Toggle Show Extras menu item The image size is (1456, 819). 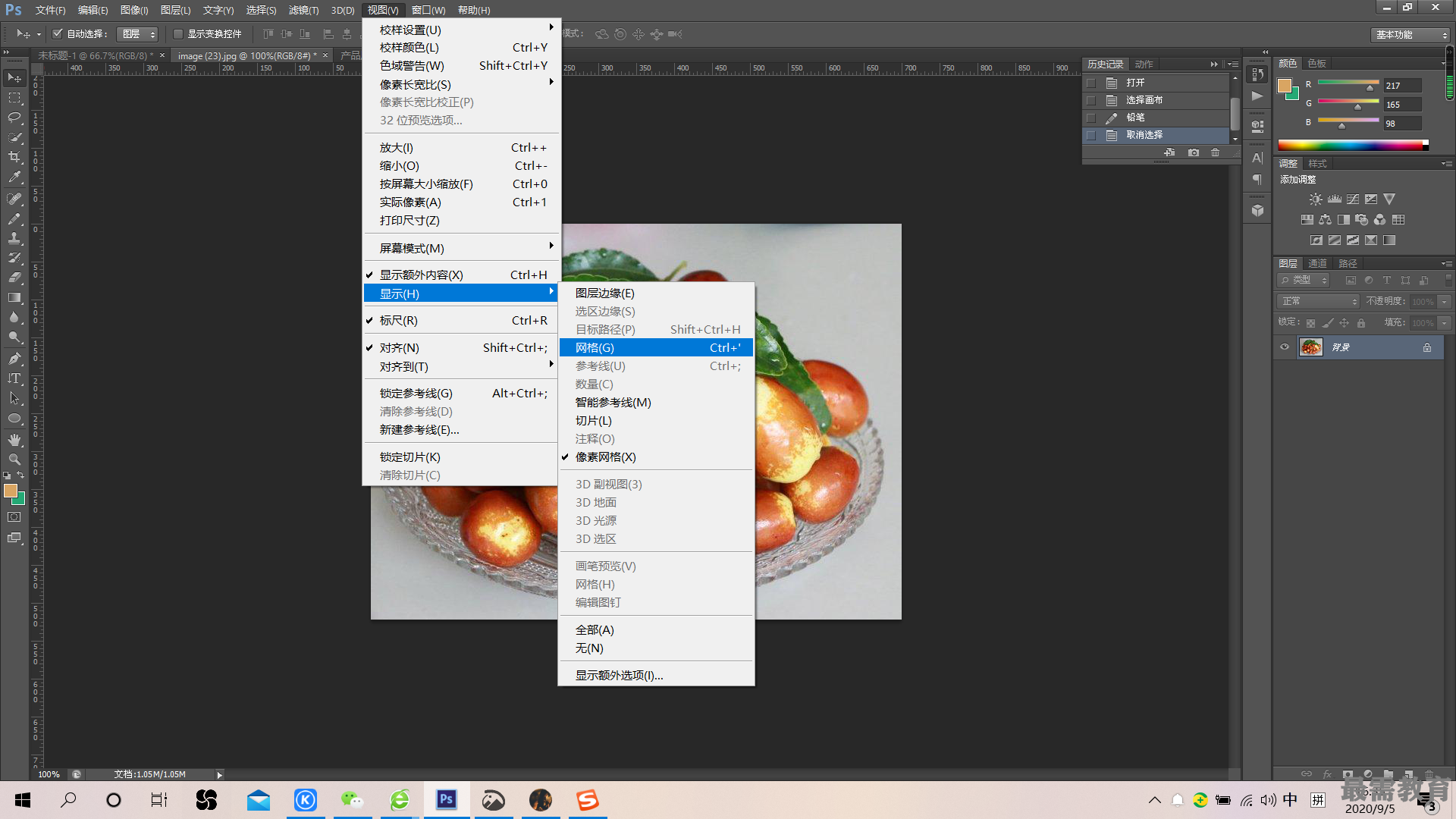[461, 275]
